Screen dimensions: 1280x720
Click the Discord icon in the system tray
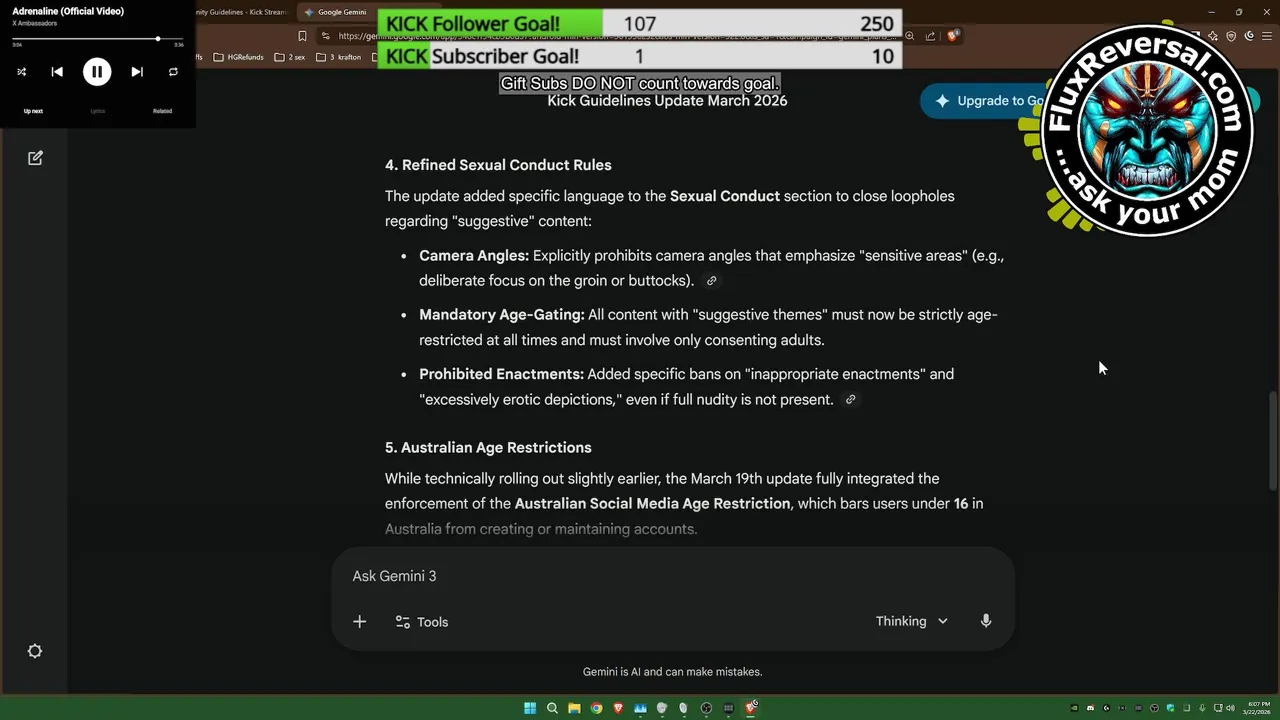coord(1090,708)
